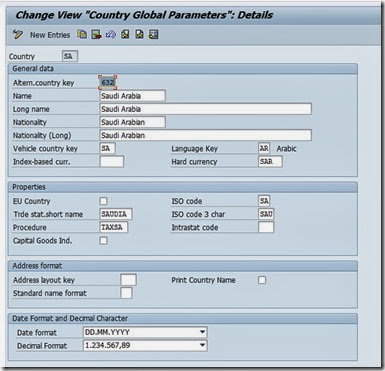The image size is (385, 371).
Task: Click the Name field Saudi Arabia
Action: (x=133, y=96)
